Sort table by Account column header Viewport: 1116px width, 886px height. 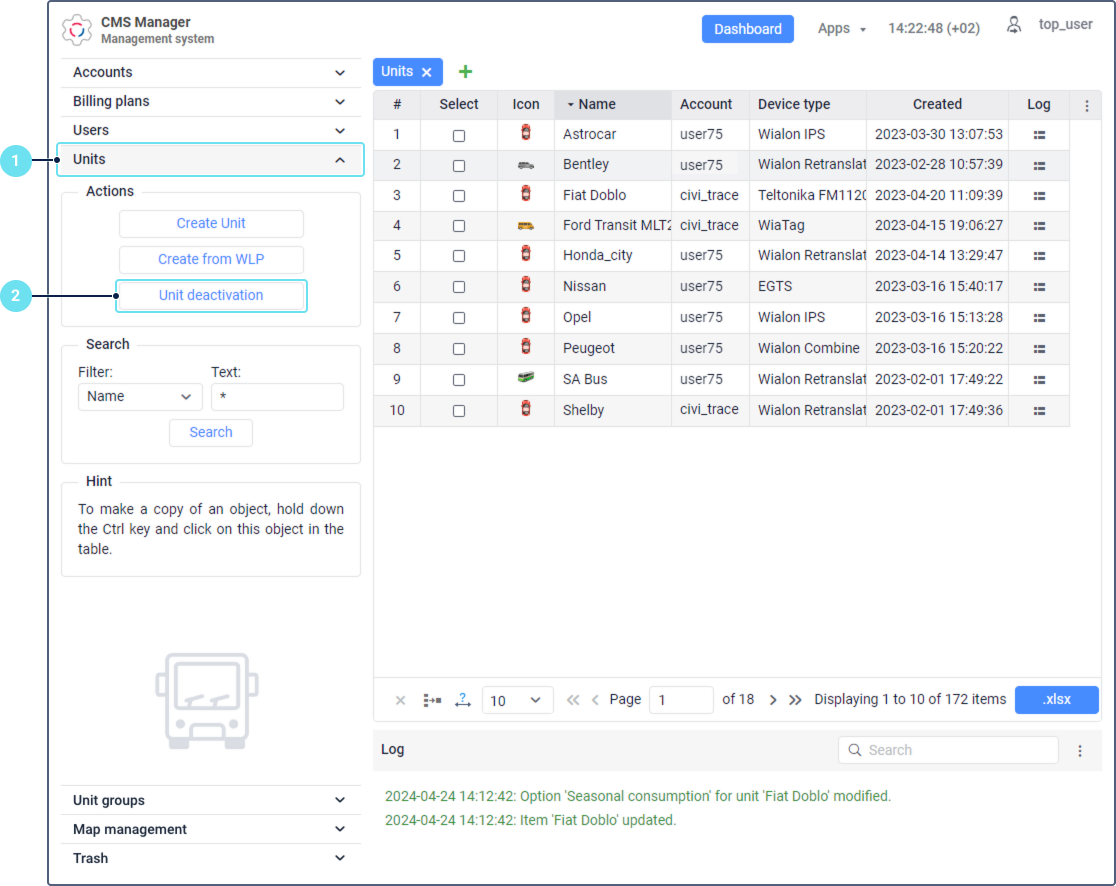(710, 105)
